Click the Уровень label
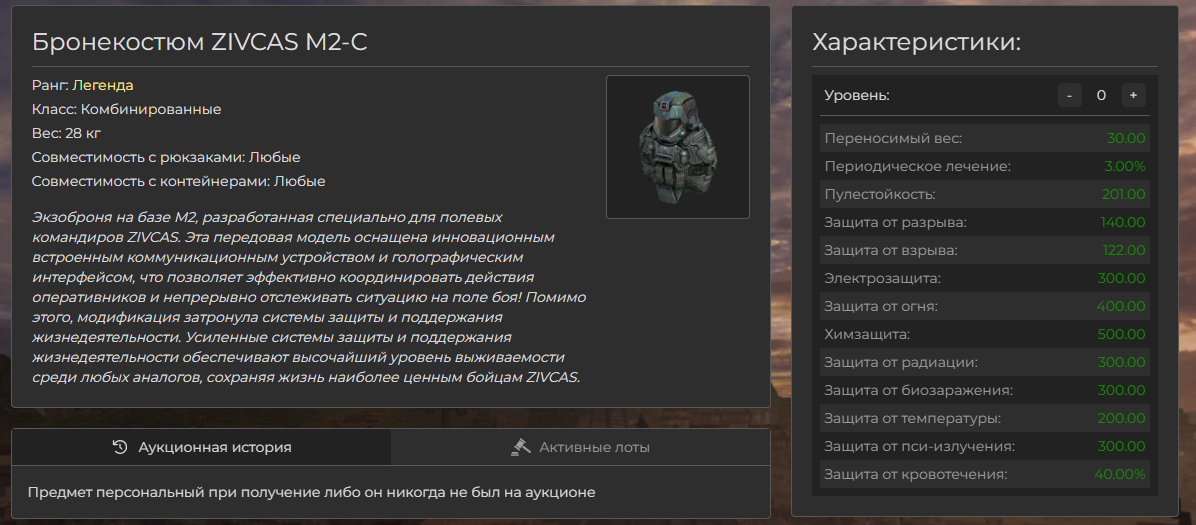Image resolution: width=1196 pixels, height=525 pixels. (x=857, y=95)
